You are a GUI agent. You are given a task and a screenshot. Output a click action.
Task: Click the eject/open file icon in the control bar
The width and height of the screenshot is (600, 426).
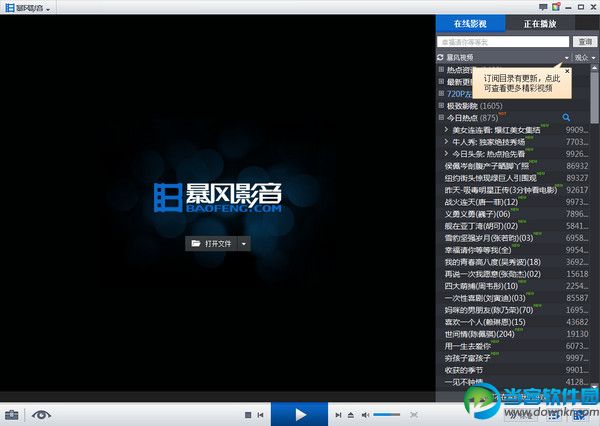pyautogui.click(x=352, y=414)
